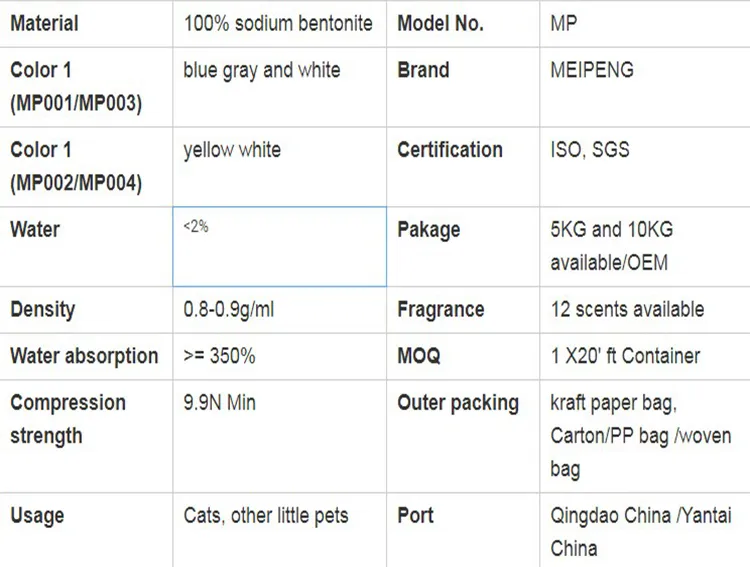Screen dimensions: 750x567
Task: Click the 'Outer packing' label cell
Action: click(458, 403)
